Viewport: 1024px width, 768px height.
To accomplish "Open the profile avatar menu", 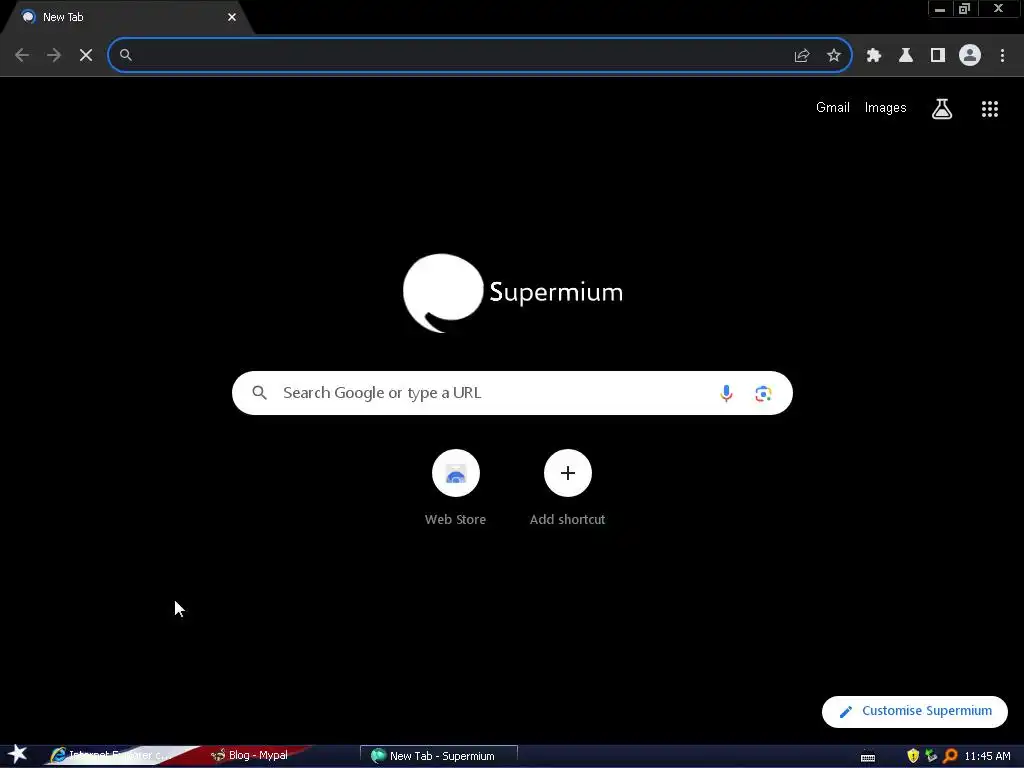I will pos(970,56).
